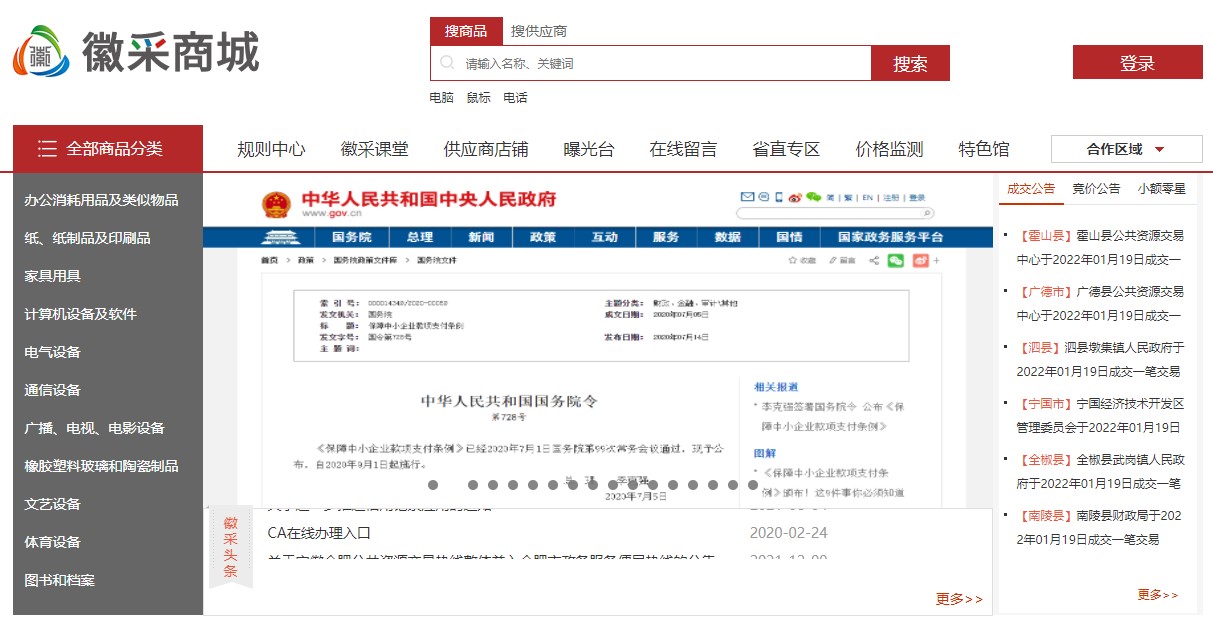1213x630 pixels.
Task: Select the 电话 hot keyword
Action: click(515, 98)
